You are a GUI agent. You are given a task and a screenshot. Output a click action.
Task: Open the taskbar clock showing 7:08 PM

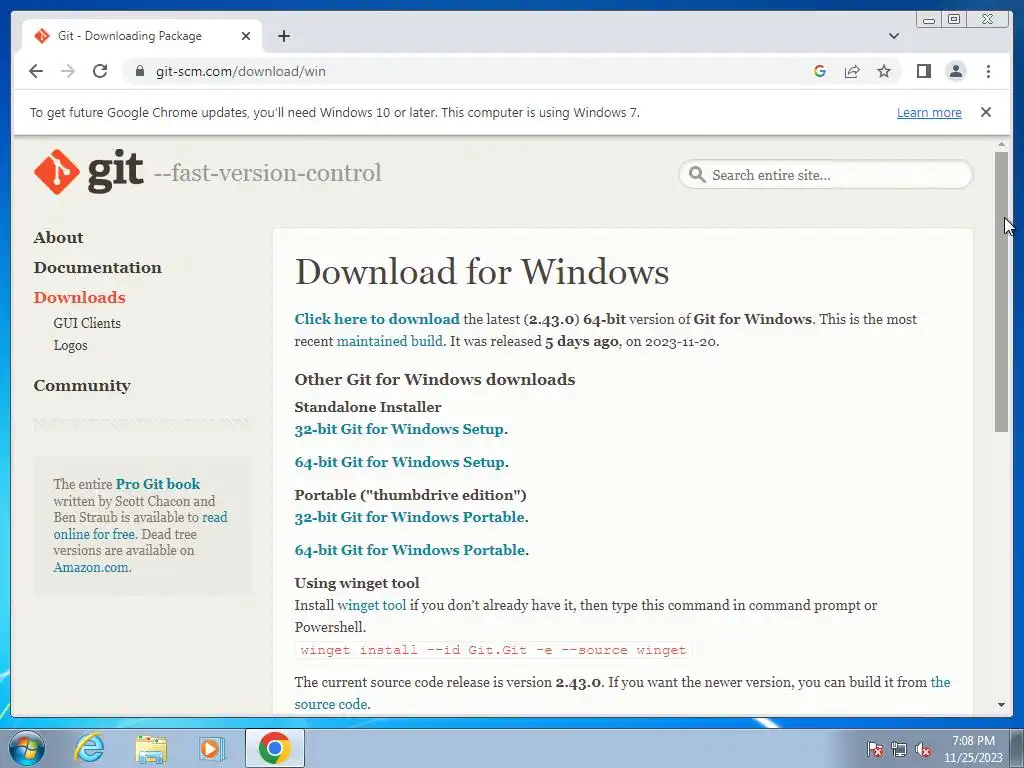click(x=972, y=749)
